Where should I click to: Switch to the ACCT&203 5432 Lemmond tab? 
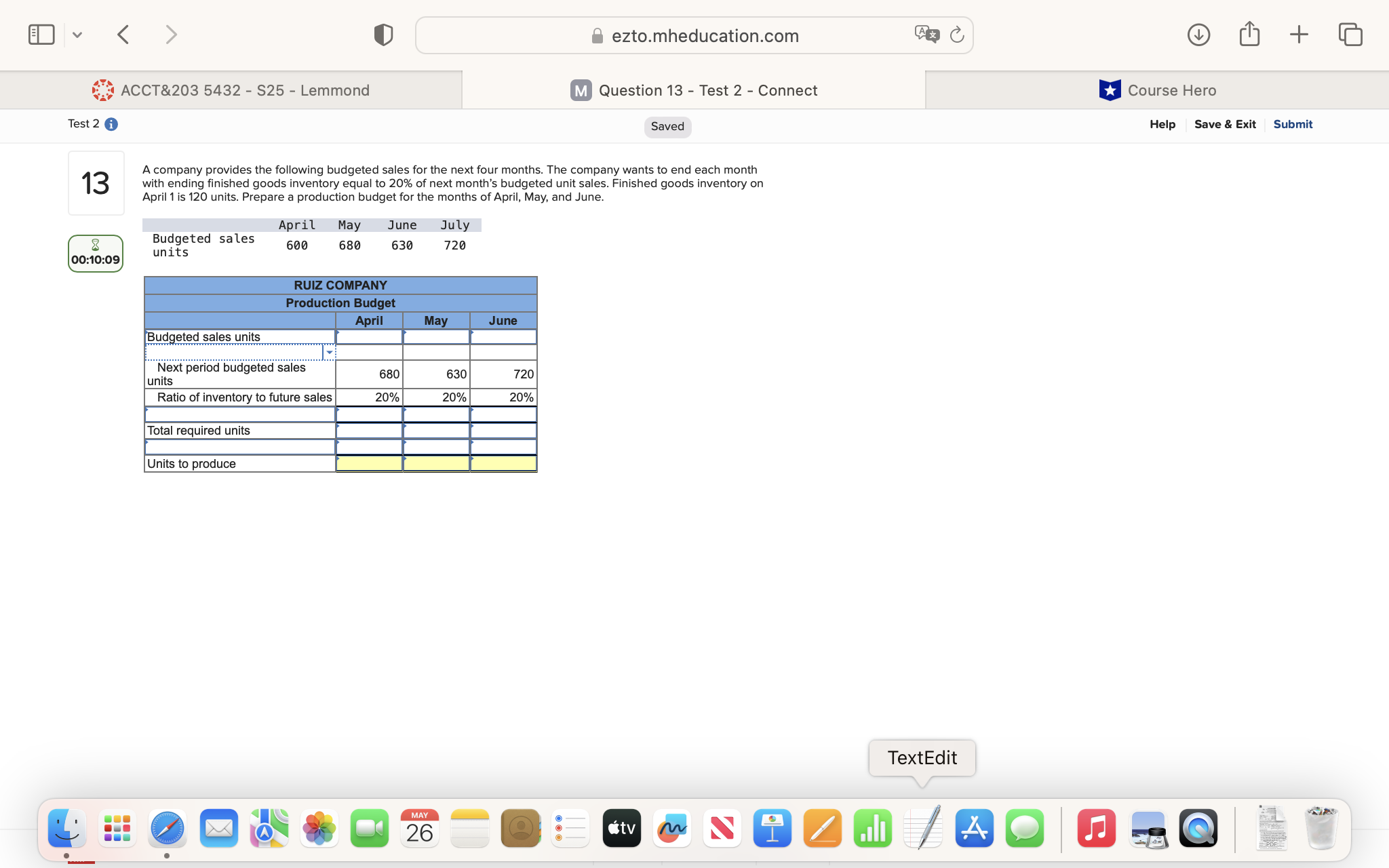pyautogui.click(x=231, y=90)
